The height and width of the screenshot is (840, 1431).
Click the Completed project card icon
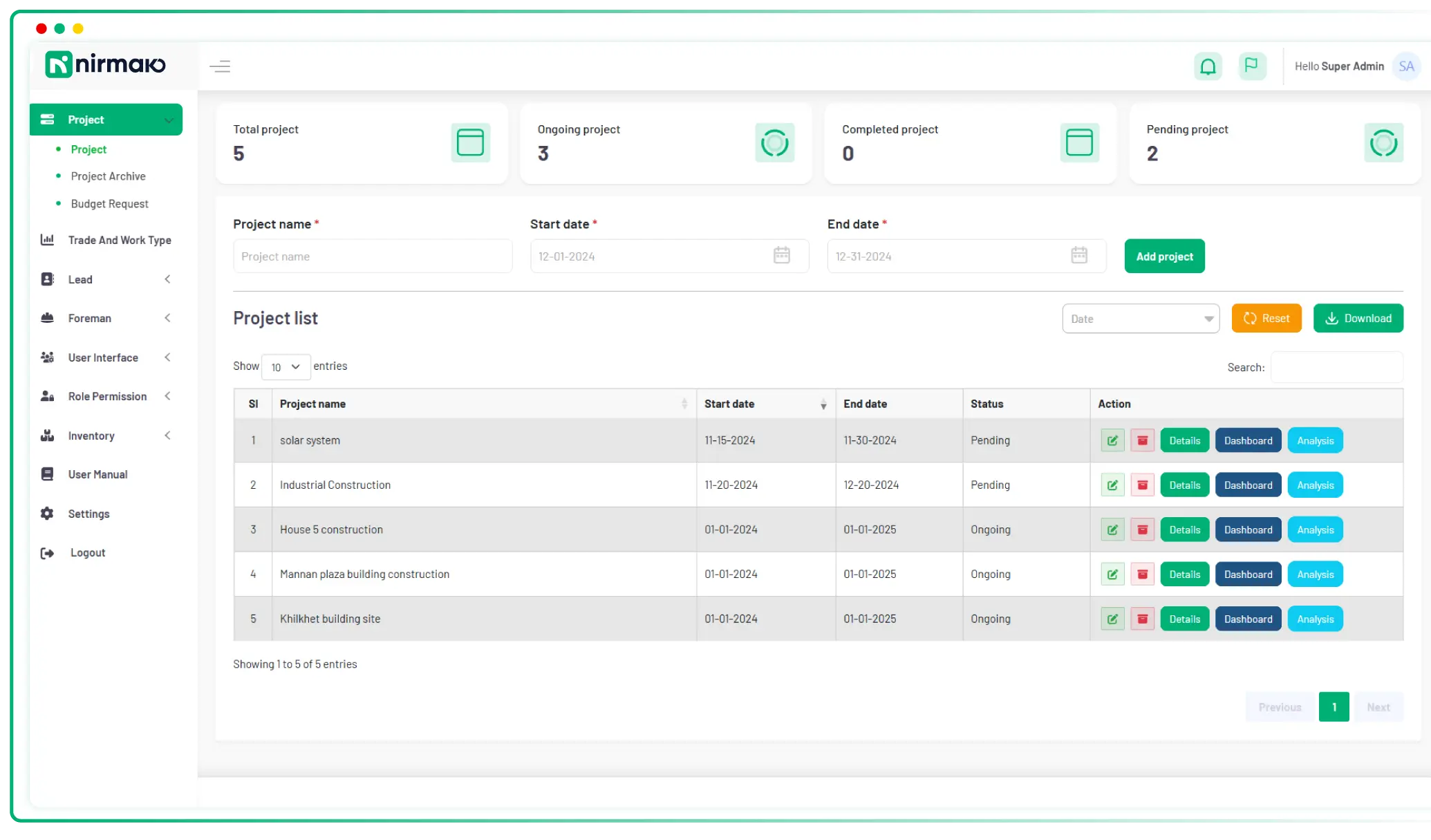pyautogui.click(x=1079, y=142)
